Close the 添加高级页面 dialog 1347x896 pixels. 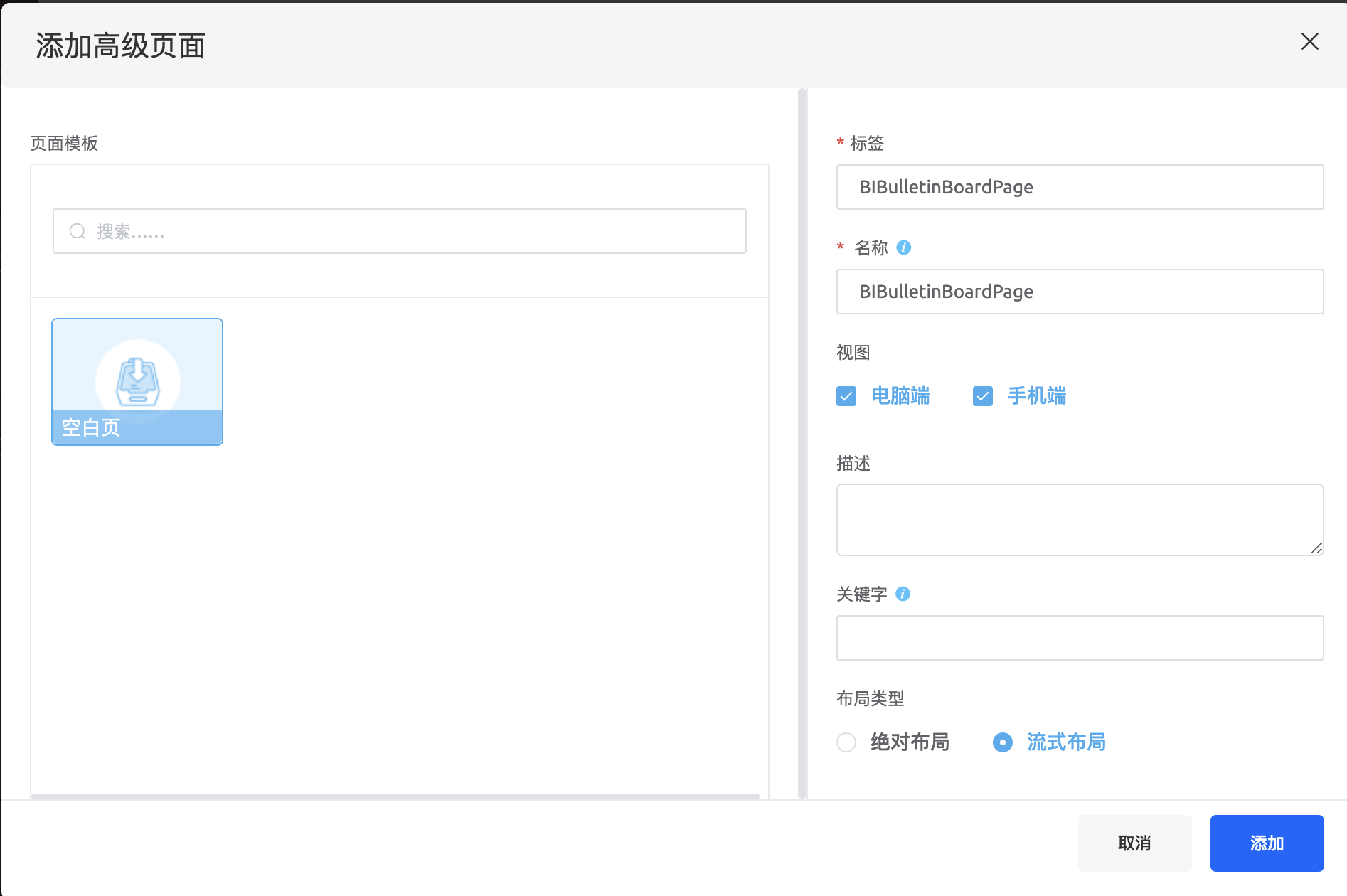click(1309, 41)
